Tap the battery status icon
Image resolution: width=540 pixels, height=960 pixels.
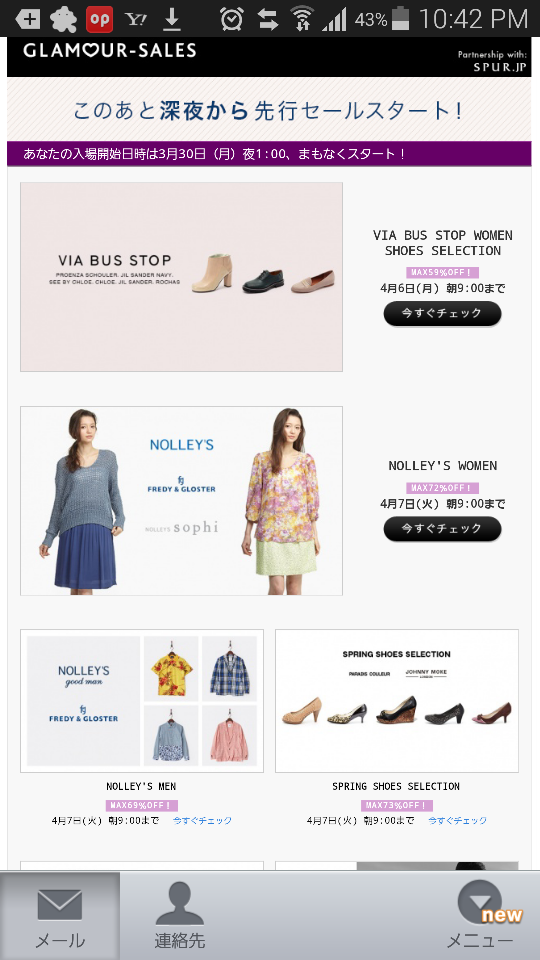point(401,18)
